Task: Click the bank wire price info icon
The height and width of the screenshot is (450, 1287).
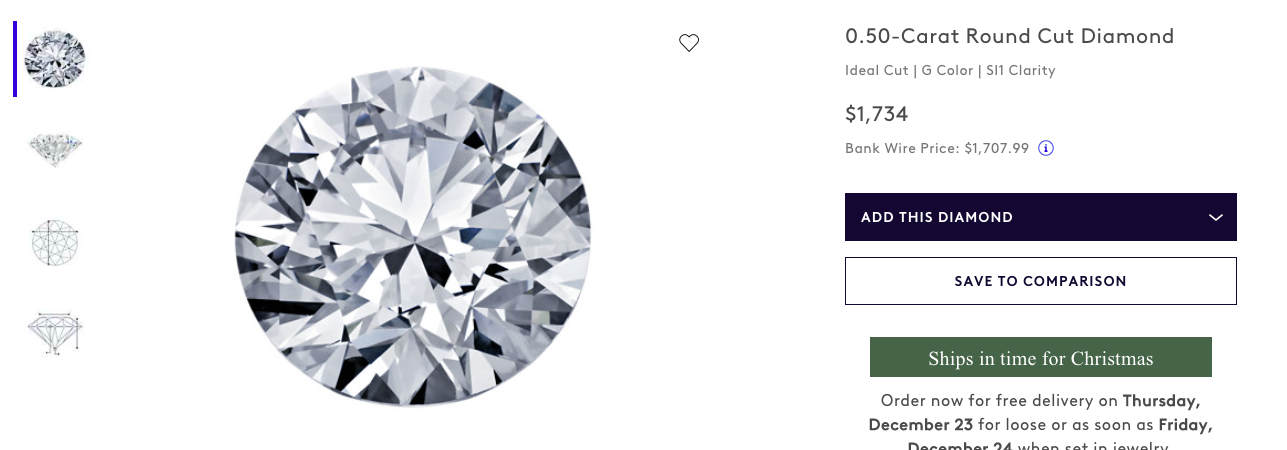Action: click(x=1046, y=148)
